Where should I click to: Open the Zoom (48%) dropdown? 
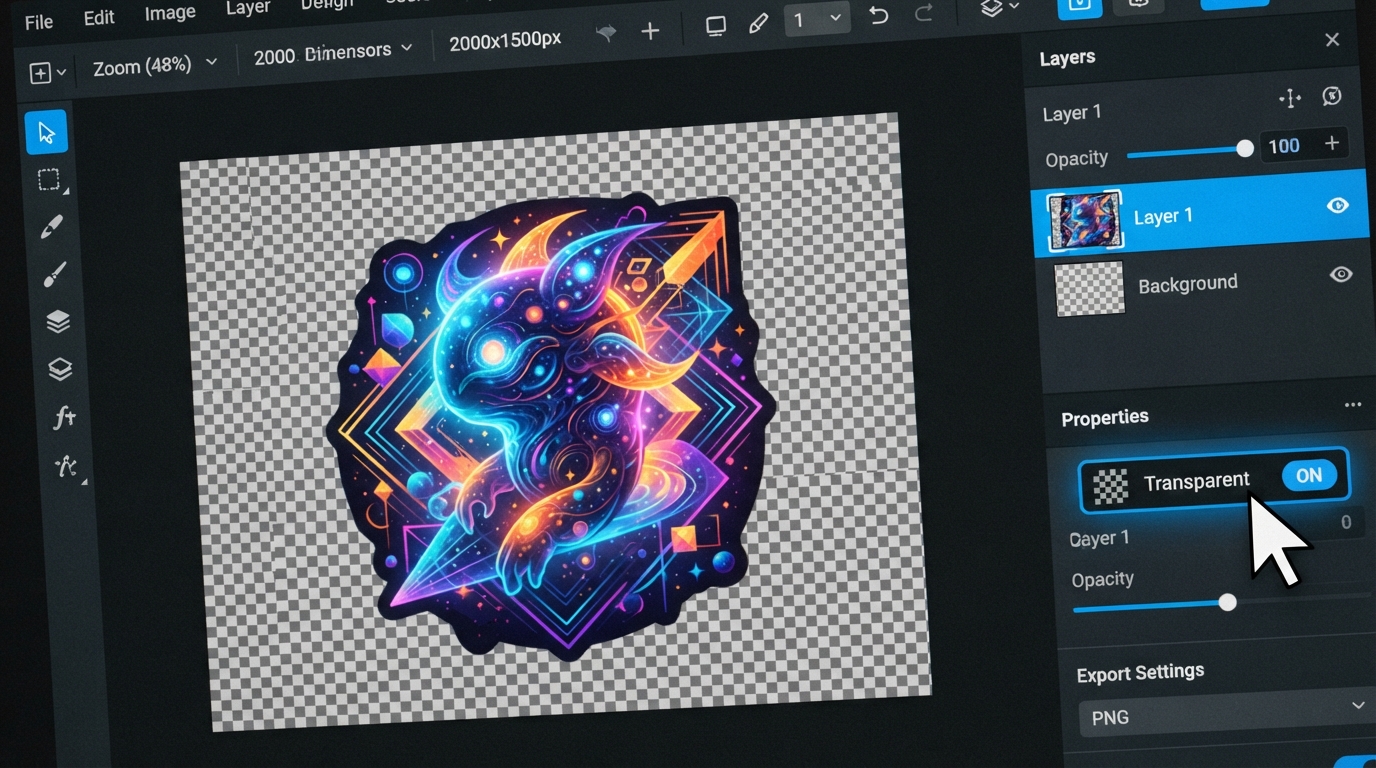click(x=154, y=65)
